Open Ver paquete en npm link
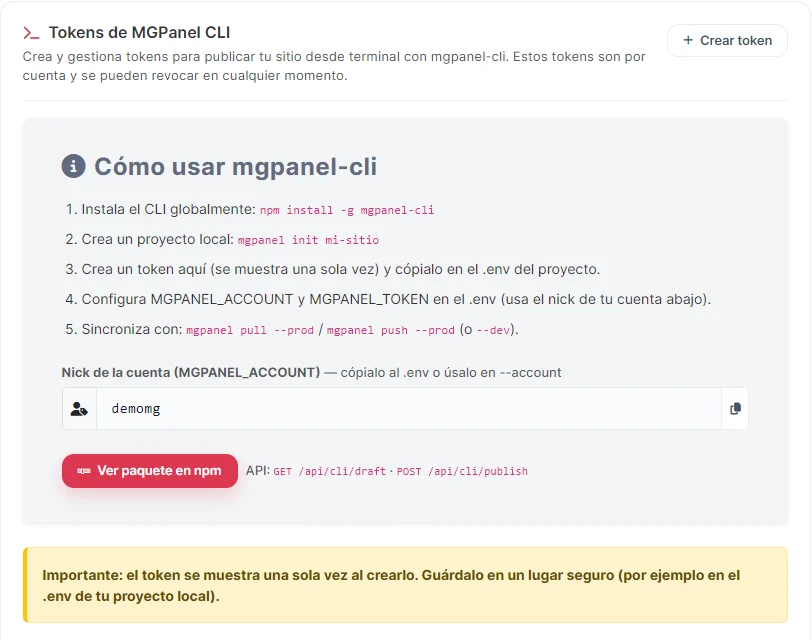812x640 pixels. pos(150,471)
